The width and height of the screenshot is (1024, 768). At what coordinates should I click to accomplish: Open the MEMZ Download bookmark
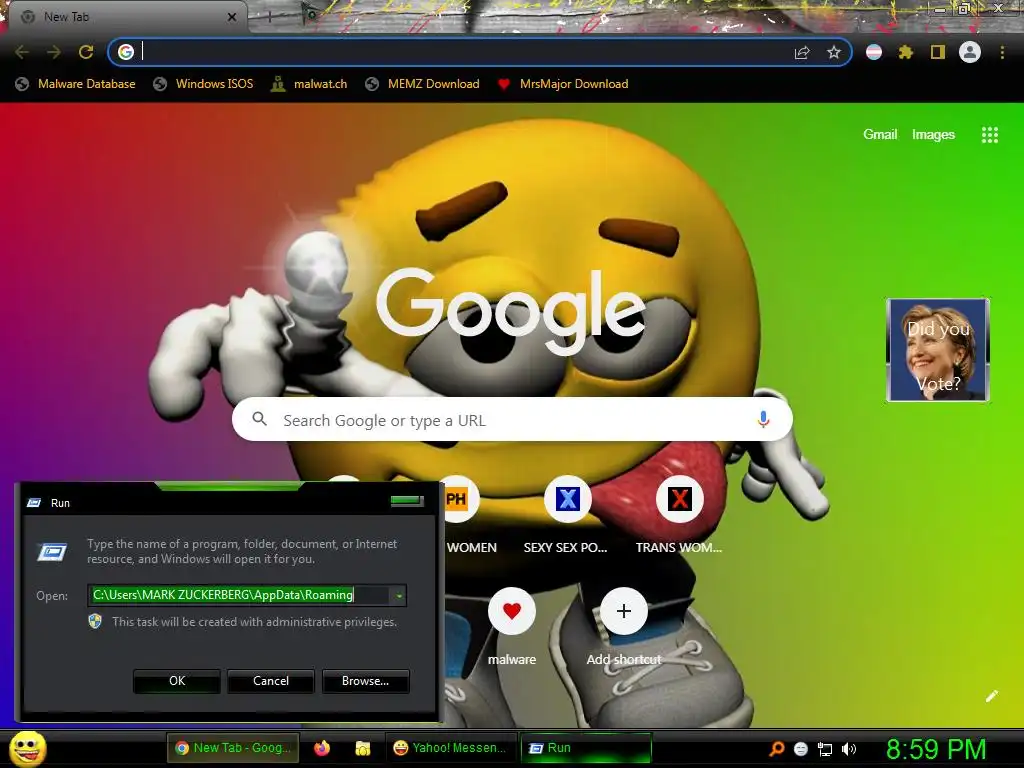coord(423,84)
